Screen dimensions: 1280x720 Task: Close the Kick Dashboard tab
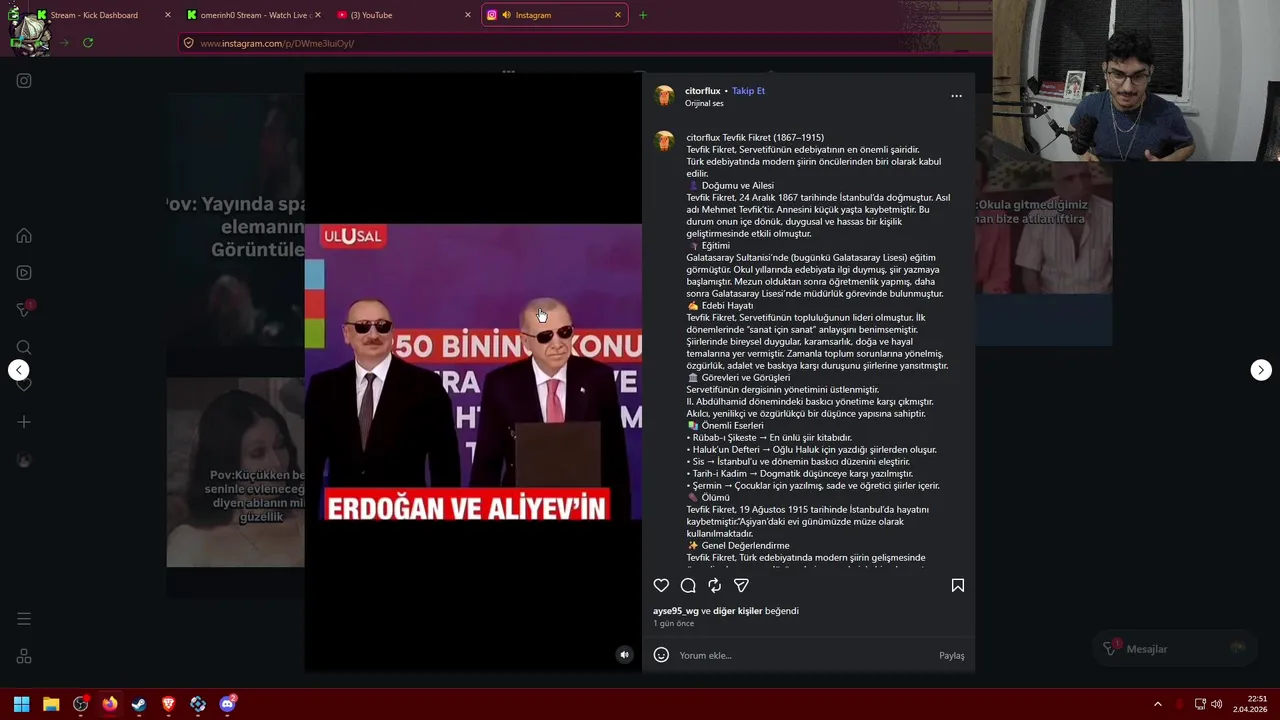pyautogui.click(x=167, y=15)
